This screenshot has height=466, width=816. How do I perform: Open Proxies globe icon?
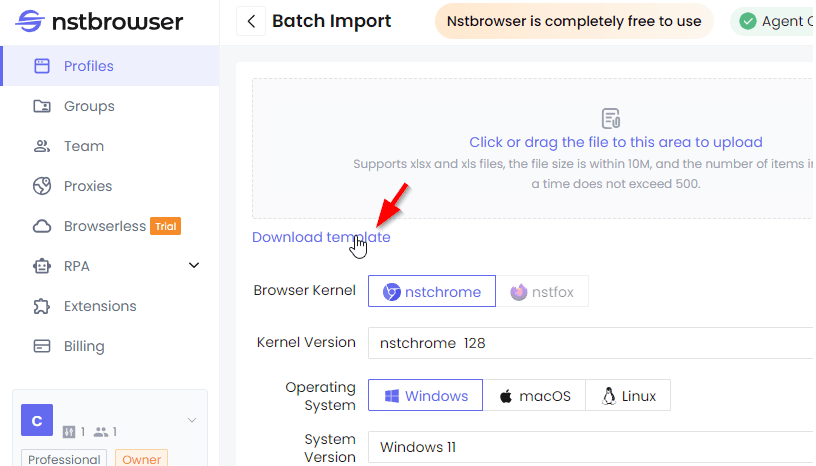42,186
